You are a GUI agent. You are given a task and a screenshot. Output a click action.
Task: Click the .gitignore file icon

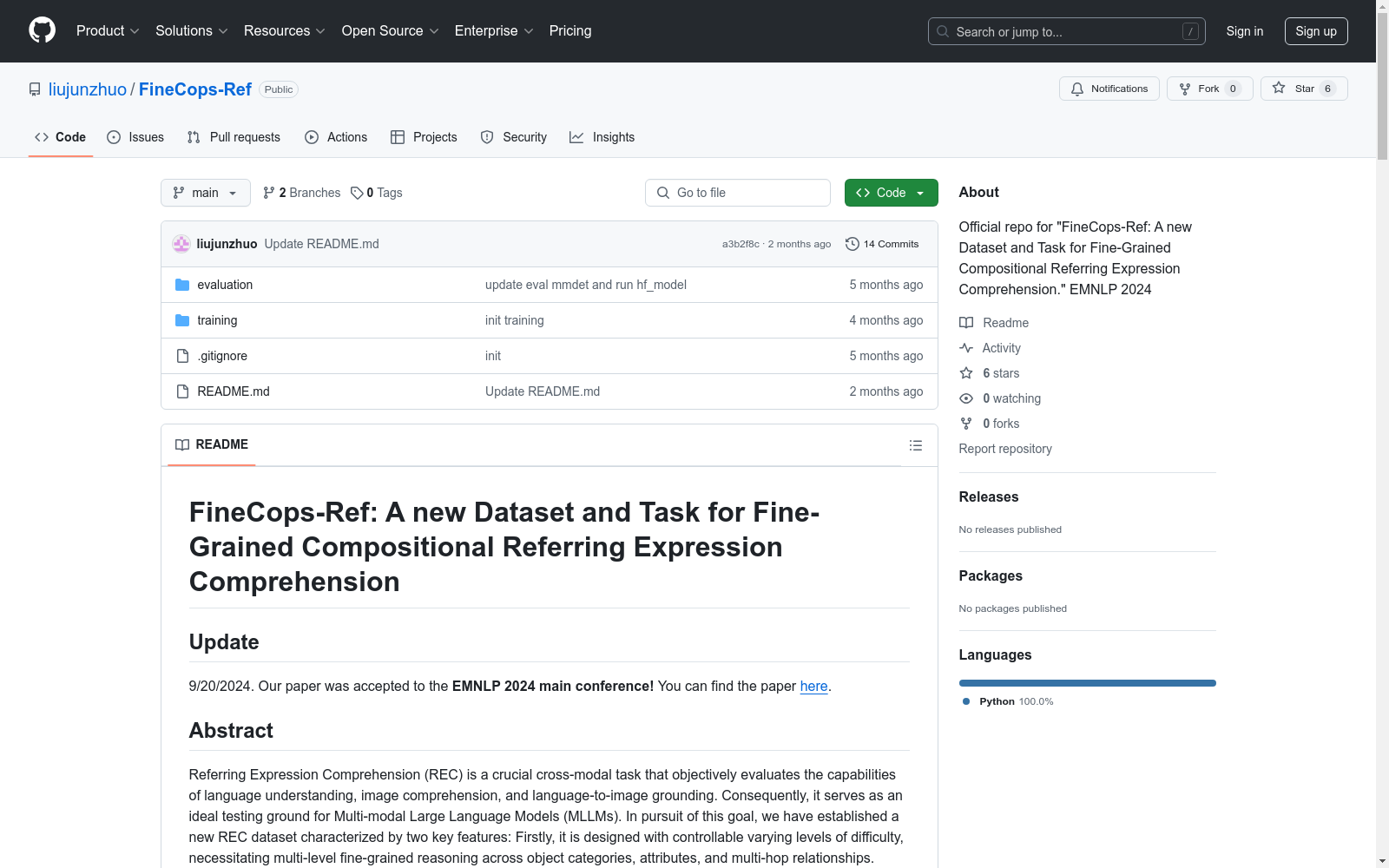click(x=182, y=356)
